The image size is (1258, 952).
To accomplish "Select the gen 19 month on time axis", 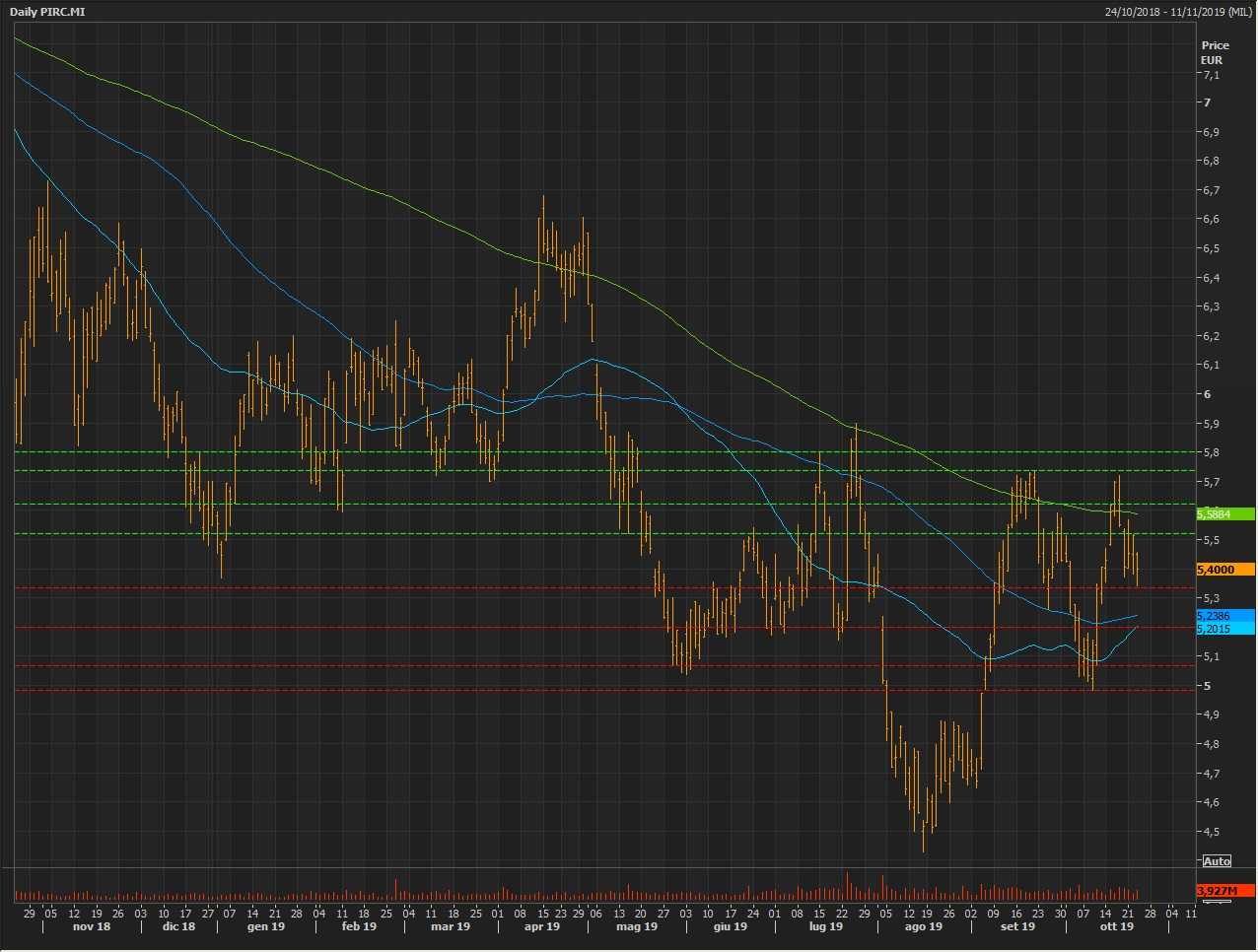I will [x=265, y=926].
